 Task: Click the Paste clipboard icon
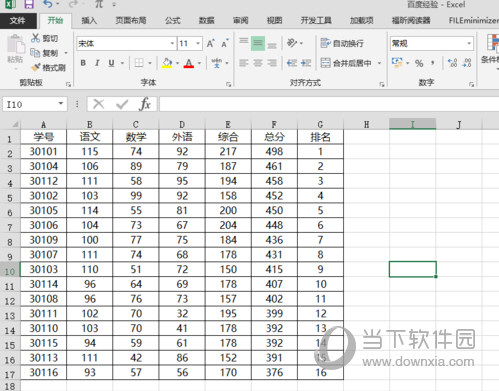[15, 44]
